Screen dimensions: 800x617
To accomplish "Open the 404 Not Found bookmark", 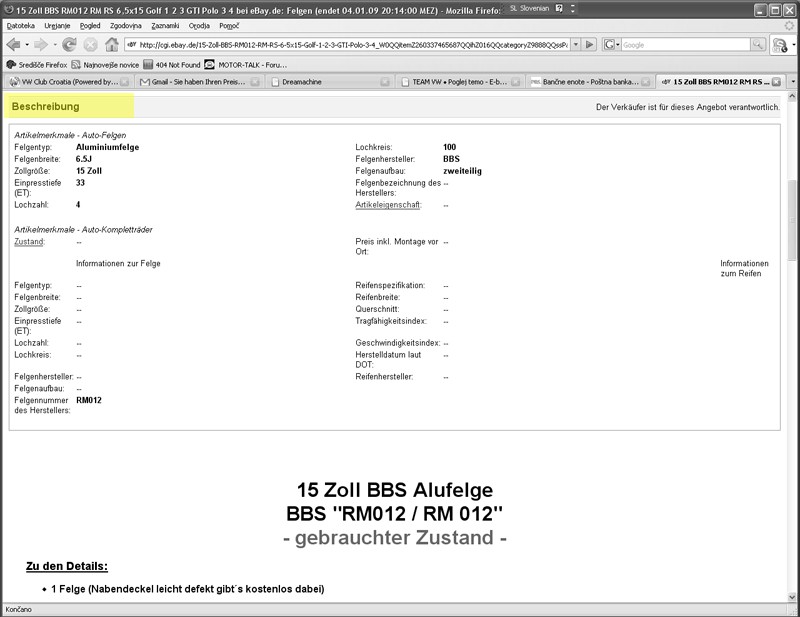I will [x=172, y=65].
